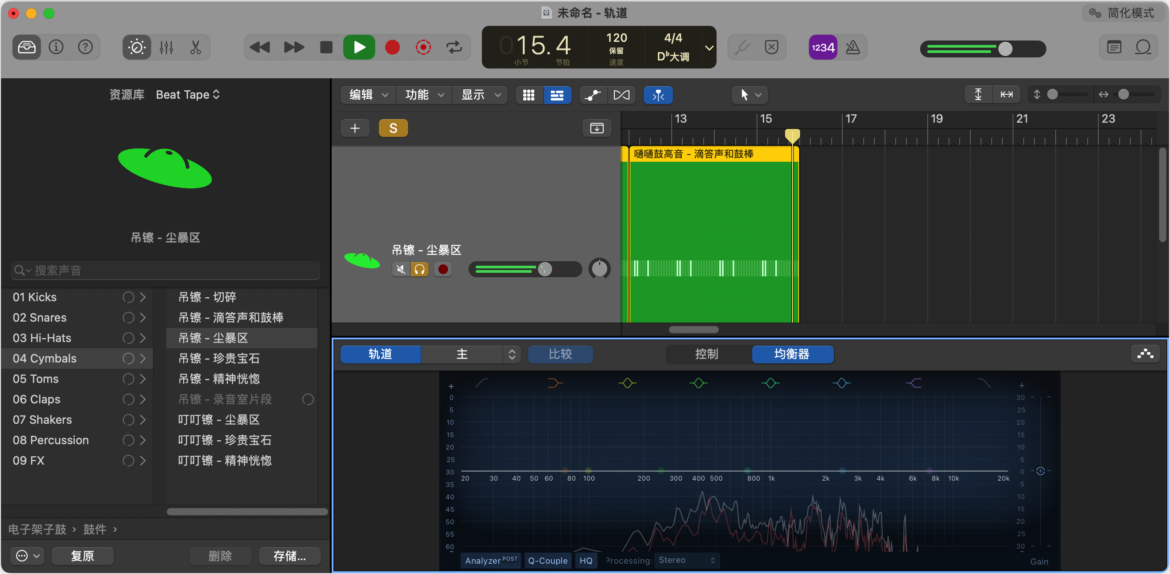
Task: Switch to the 控制 tab
Action: coord(706,355)
